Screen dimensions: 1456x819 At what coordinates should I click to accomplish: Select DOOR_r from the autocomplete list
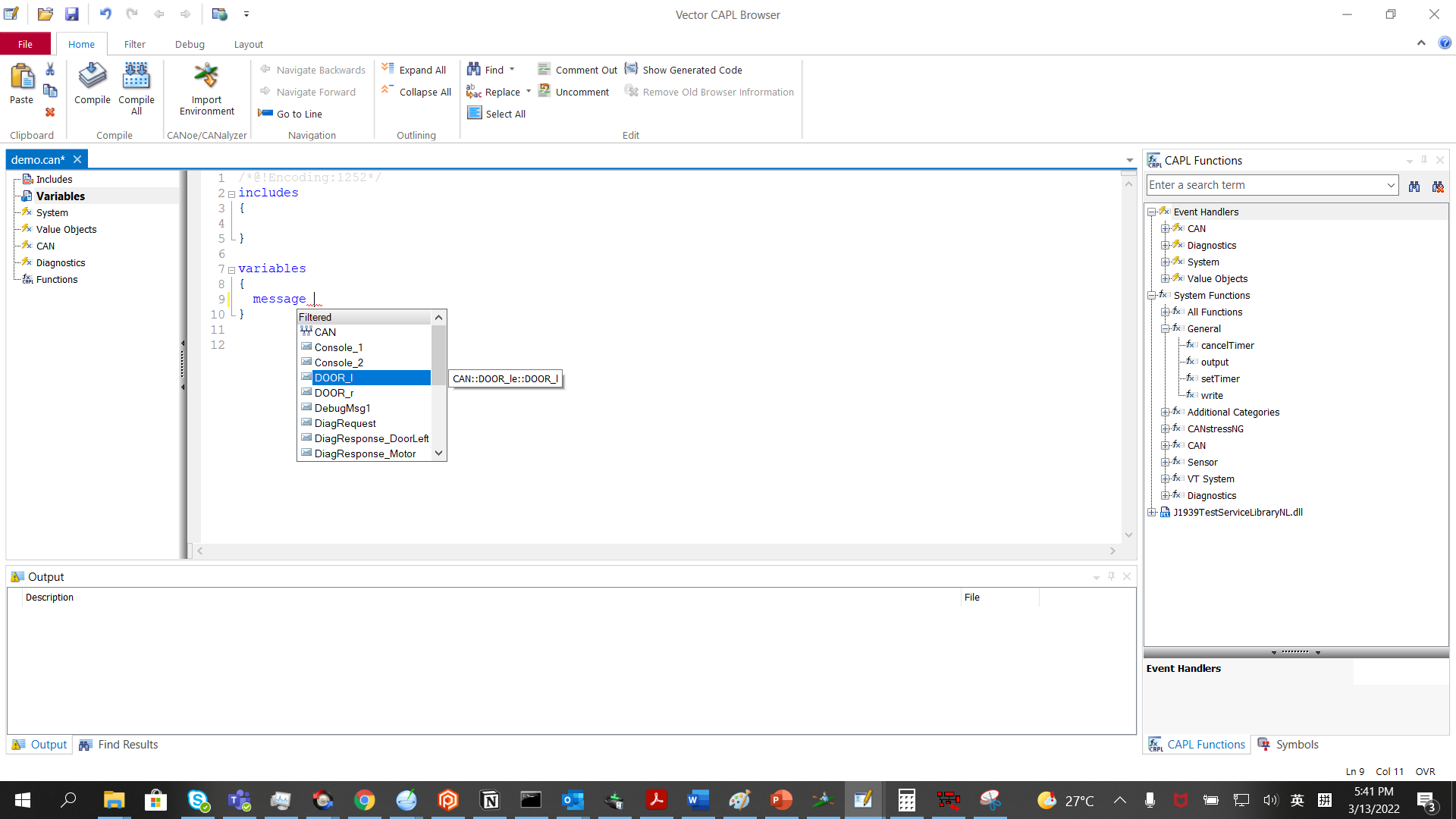tap(334, 393)
